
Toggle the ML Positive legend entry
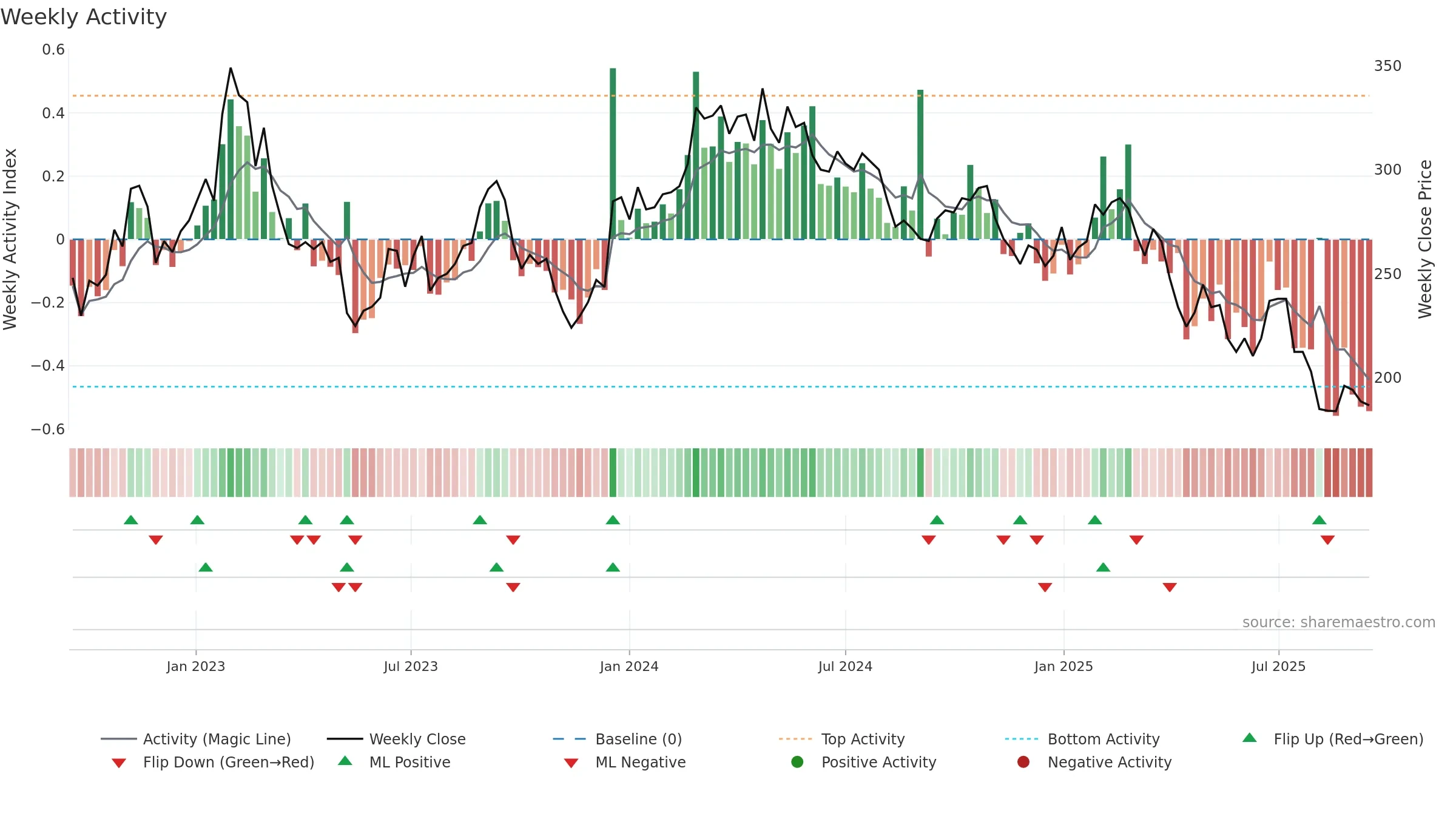(394, 762)
